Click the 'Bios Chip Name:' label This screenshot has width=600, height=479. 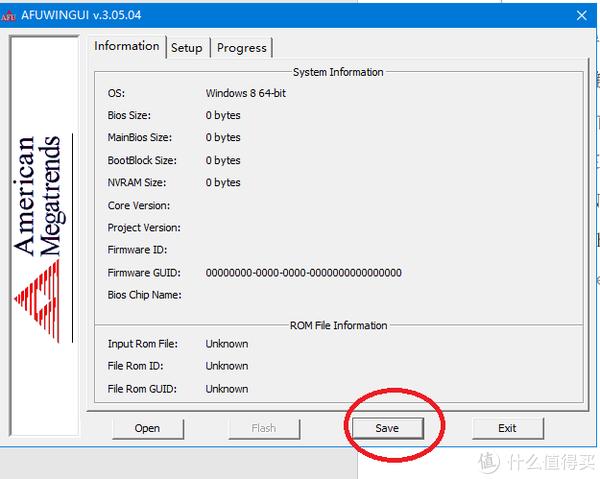point(145,295)
